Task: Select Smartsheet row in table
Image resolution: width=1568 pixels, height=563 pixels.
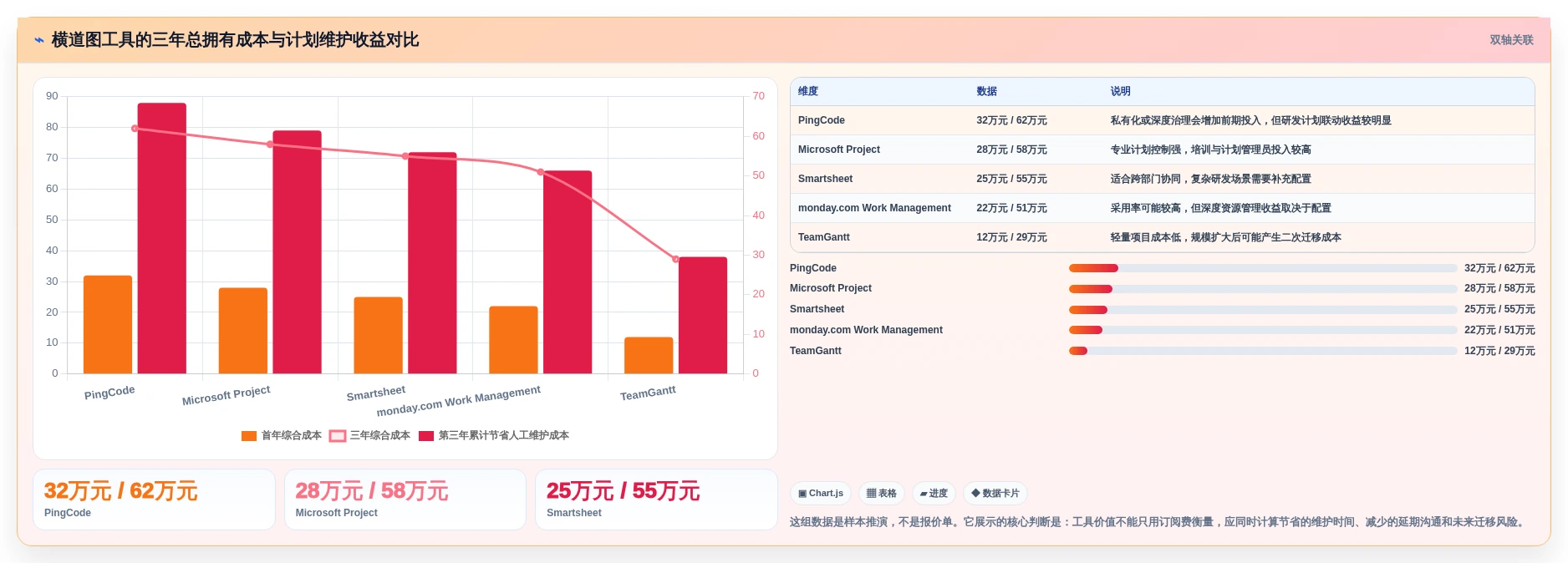Action: click(1163, 179)
